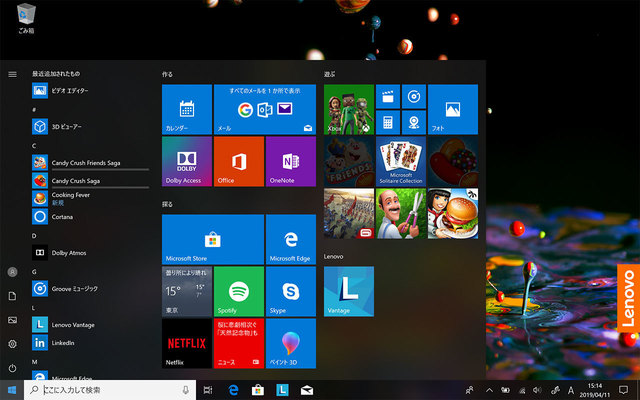Open the Groove Music small tile
640x400 pixels.
click(x=414, y=97)
